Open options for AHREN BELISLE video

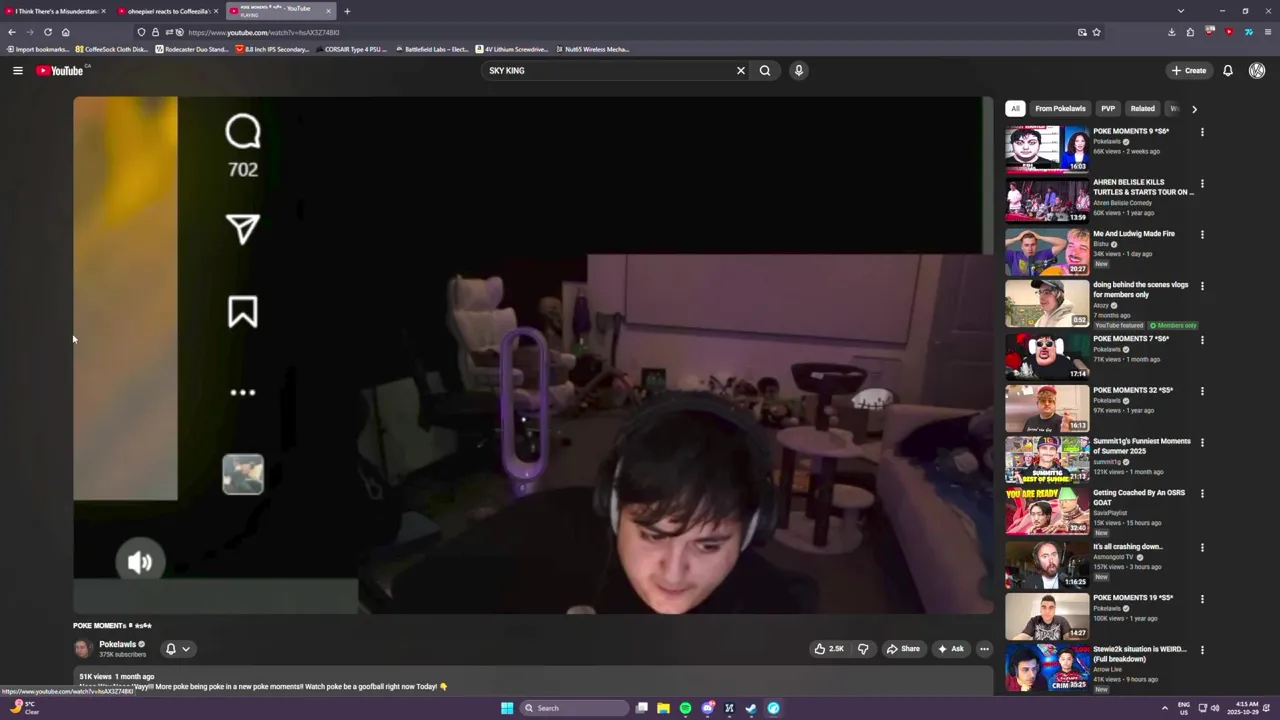1202,184
